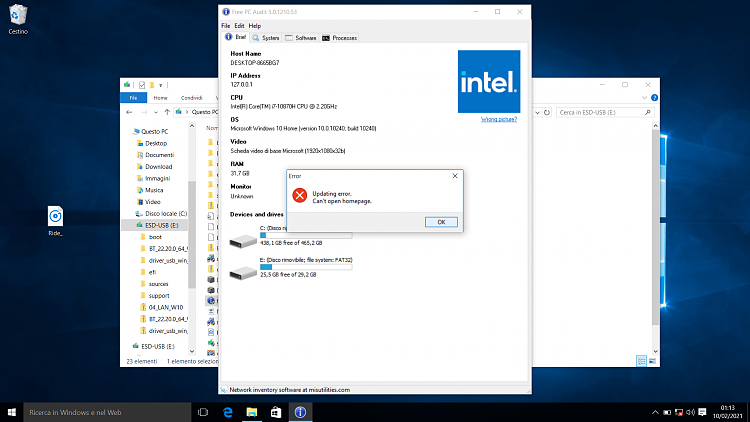Image resolution: width=750 pixels, height=422 pixels.
Task: Open the Help menu
Action: pyautogui.click(x=255, y=25)
